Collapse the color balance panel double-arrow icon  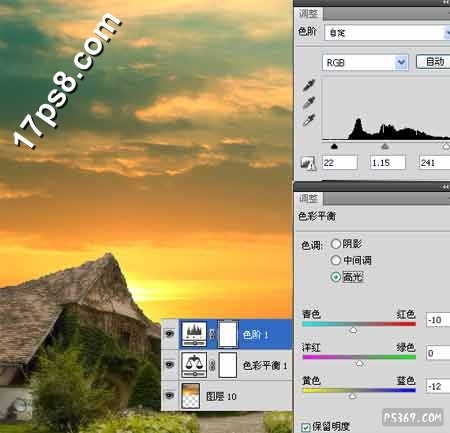[446, 187]
